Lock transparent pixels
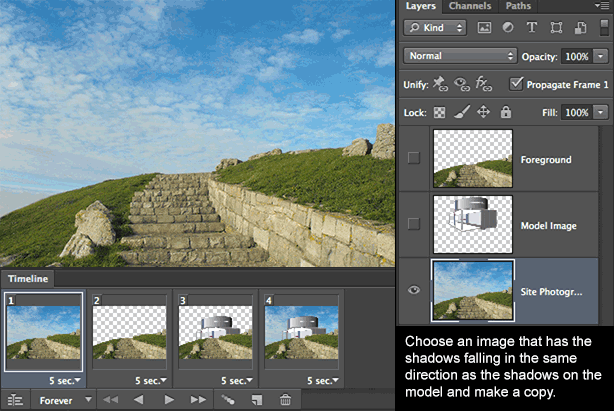Viewport: 614px width, 411px height. click(438, 113)
